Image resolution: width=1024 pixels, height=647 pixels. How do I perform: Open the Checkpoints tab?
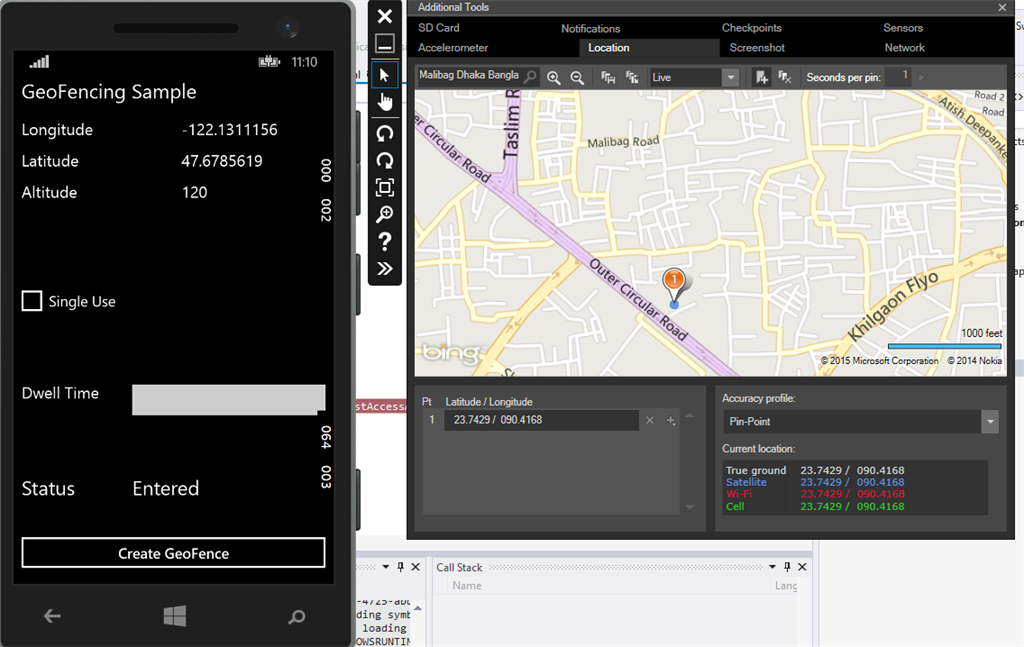tap(752, 27)
